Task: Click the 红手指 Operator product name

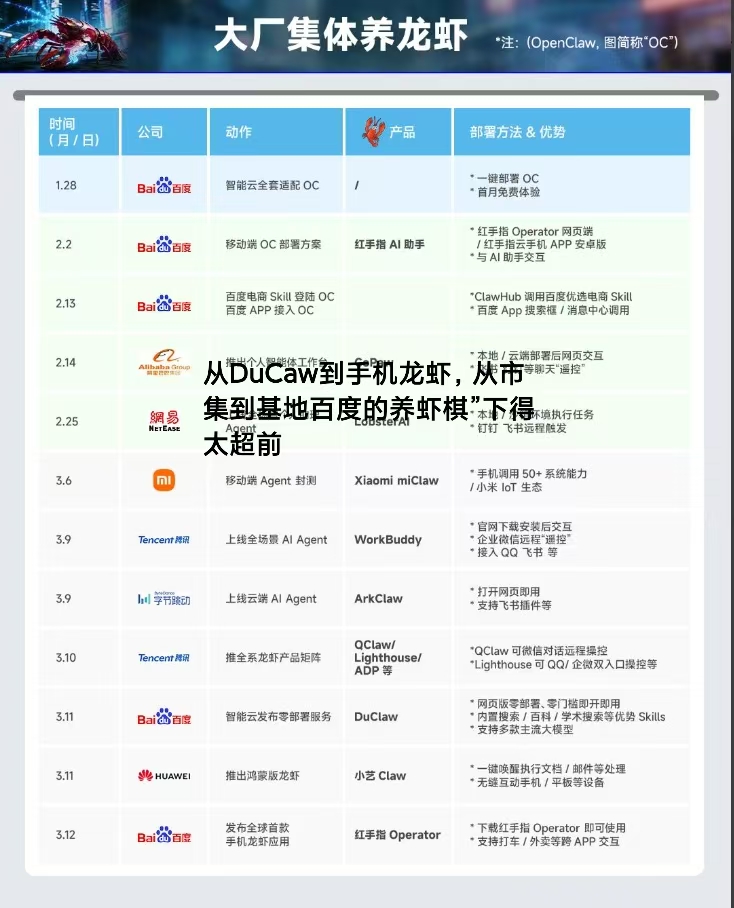Action: coord(398,835)
